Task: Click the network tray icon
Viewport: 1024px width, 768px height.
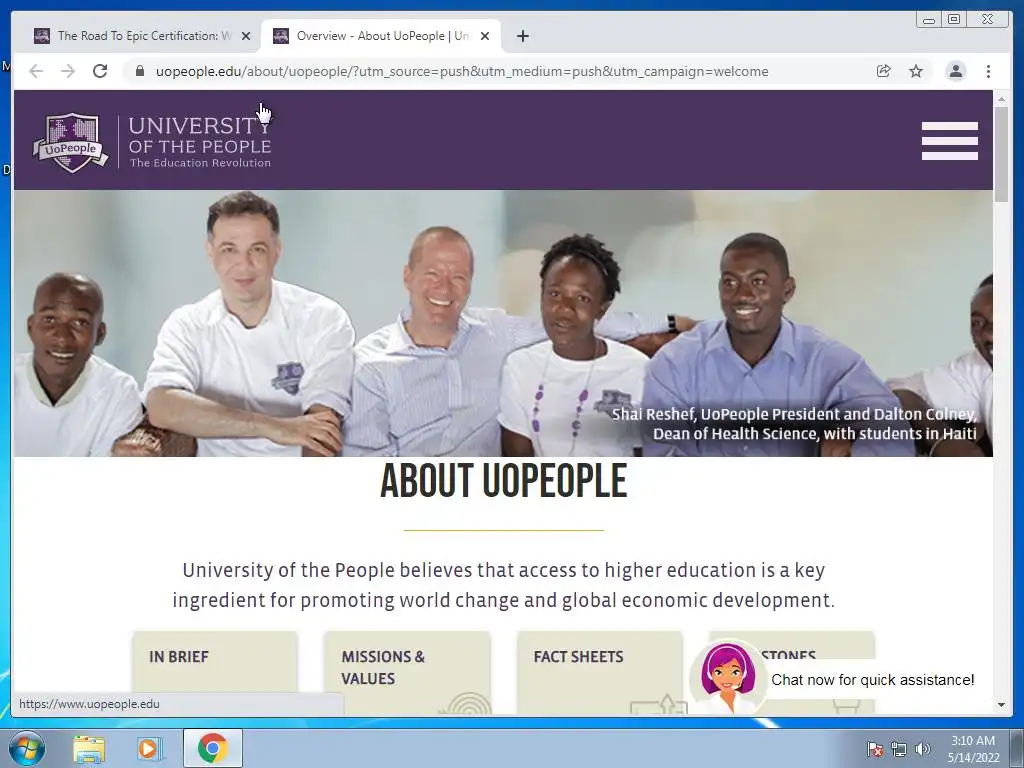Action: 899,749
